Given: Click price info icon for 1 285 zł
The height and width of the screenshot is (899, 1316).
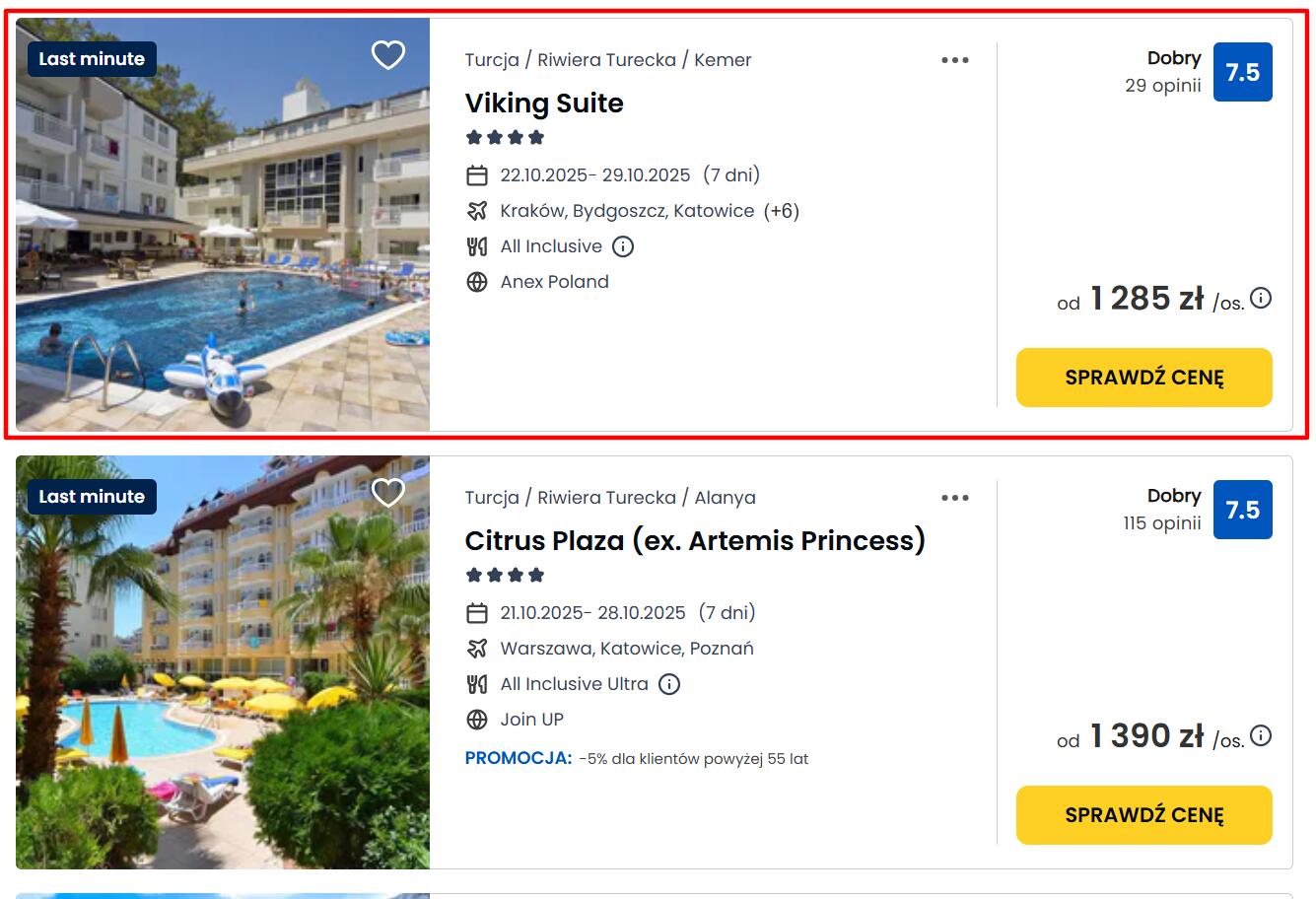Looking at the screenshot, I should click(x=1261, y=298).
